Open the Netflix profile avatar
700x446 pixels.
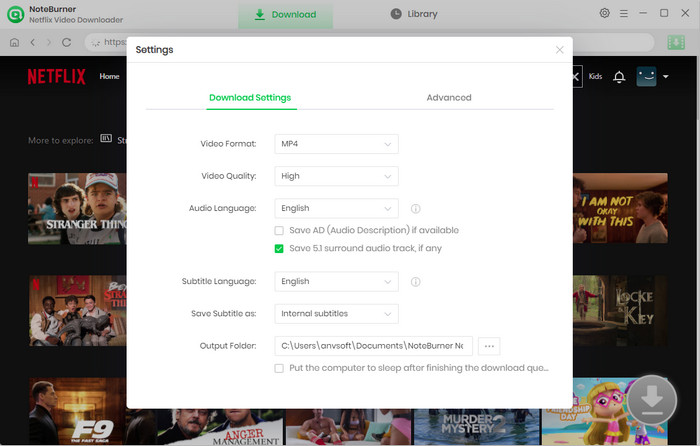646,76
